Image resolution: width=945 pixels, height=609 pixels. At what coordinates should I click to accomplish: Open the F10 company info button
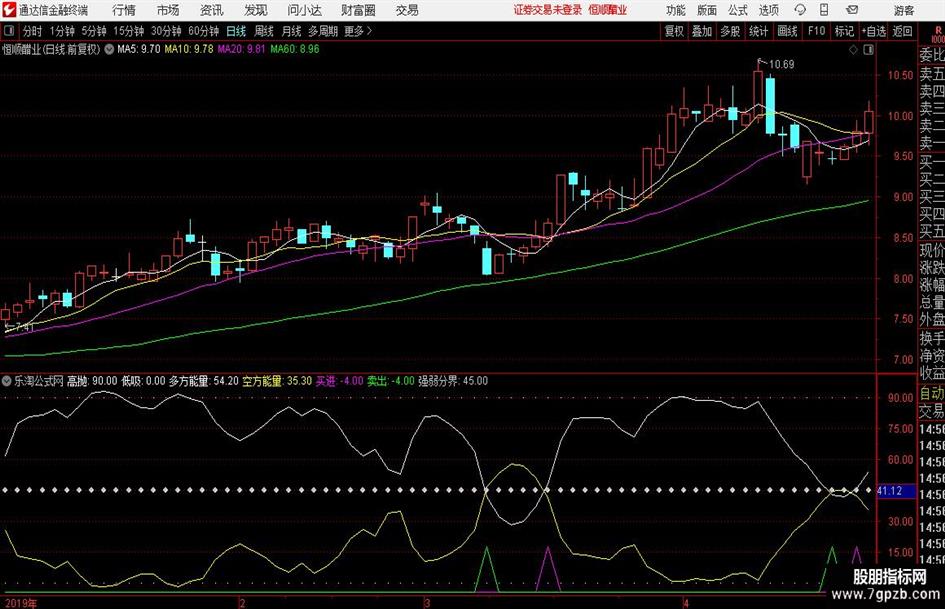[816, 31]
